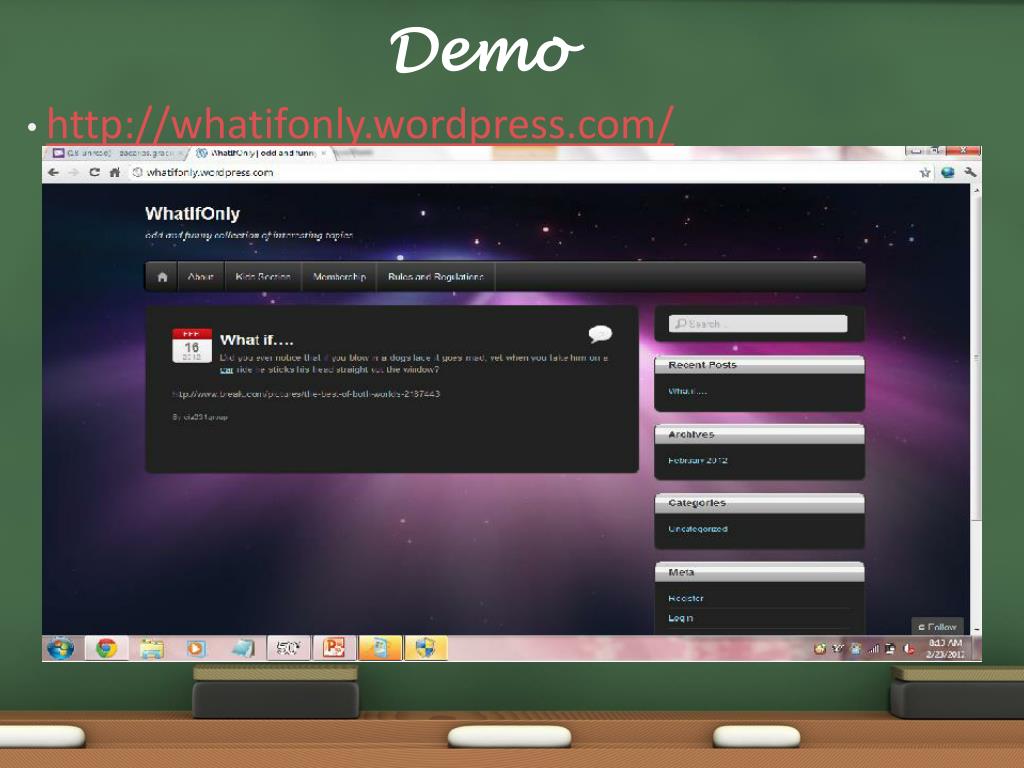This screenshot has width=1024, height=768.
Task: Open the Uncategorized category link
Action: click(697, 529)
